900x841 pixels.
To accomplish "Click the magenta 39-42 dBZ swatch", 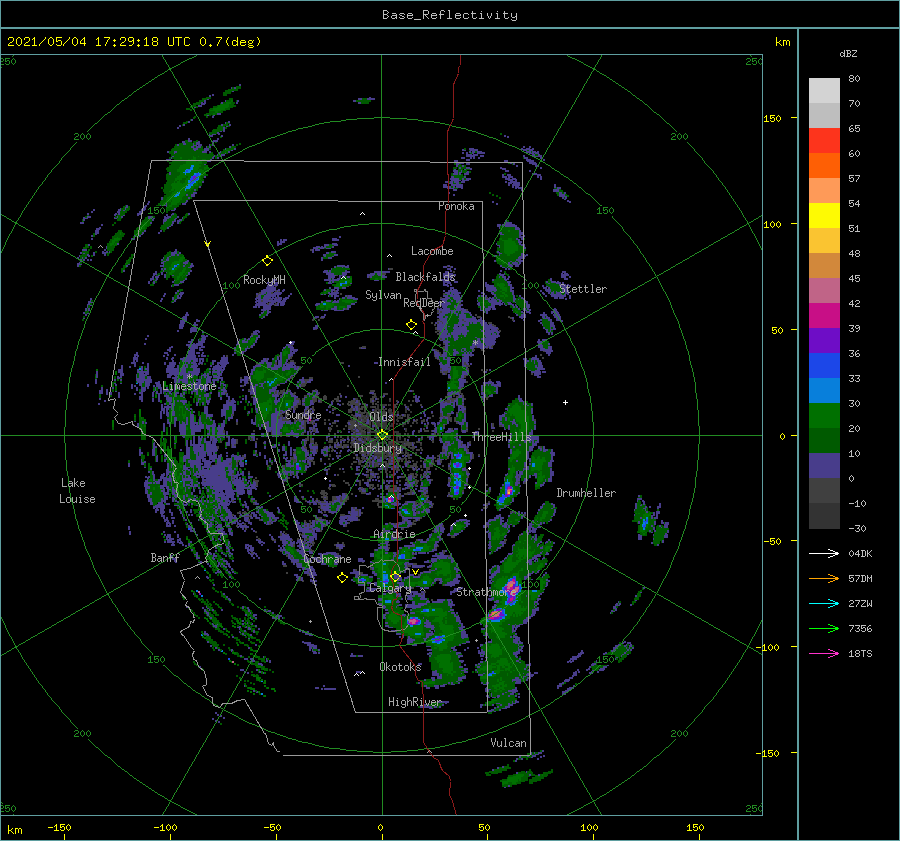I will coord(824,316).
